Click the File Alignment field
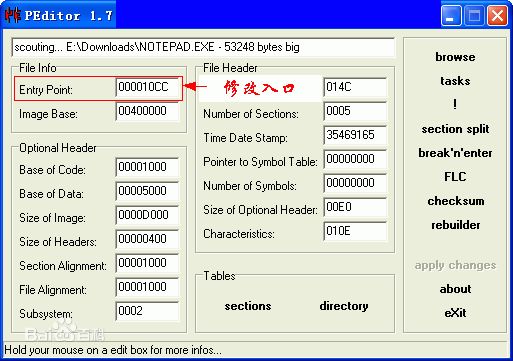The height and width of the screenshot is (361, 513). (147, 287)
